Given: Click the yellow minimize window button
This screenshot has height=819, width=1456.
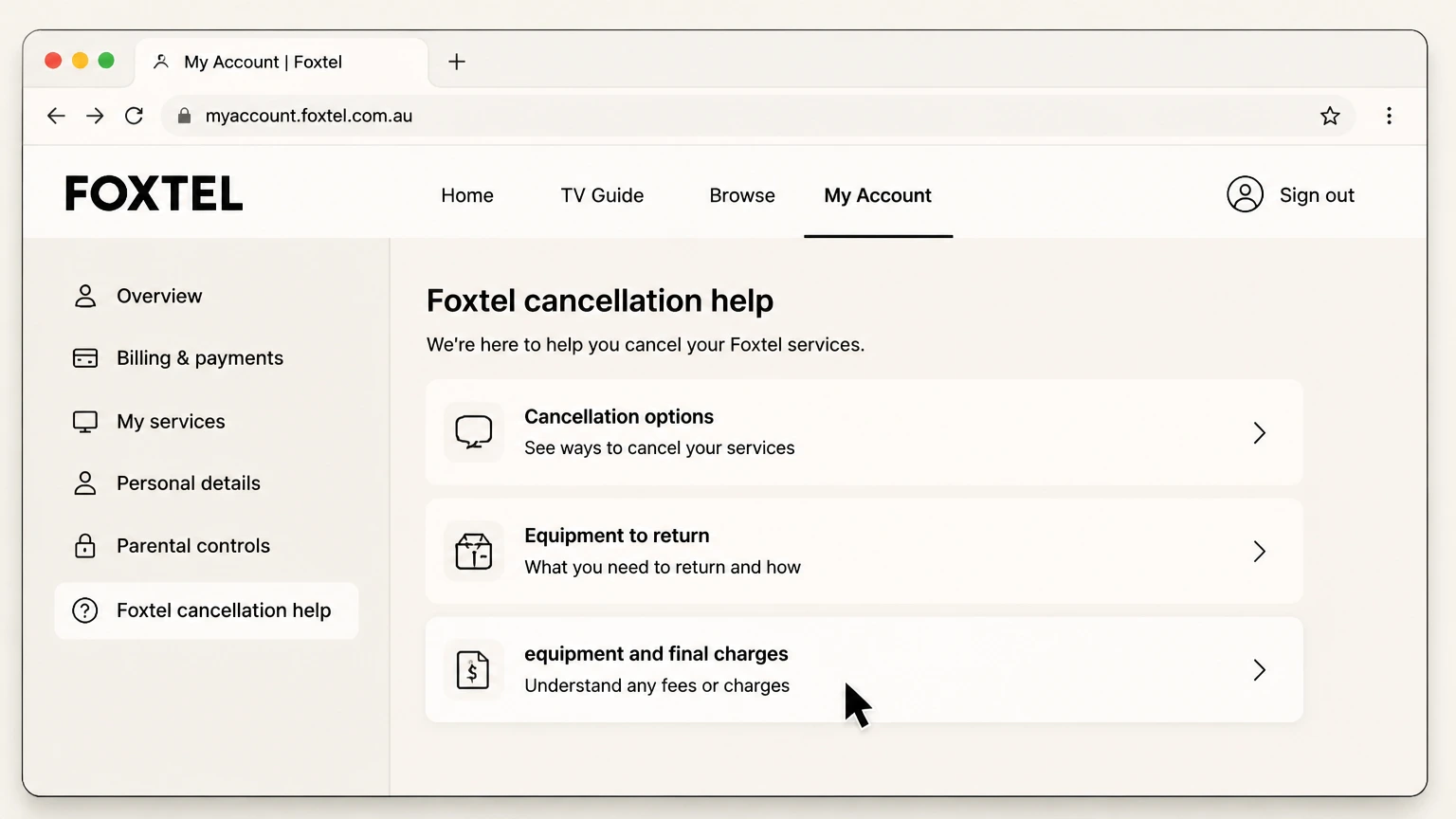Looking at the screenshot, I should click(x=80, y=61).
